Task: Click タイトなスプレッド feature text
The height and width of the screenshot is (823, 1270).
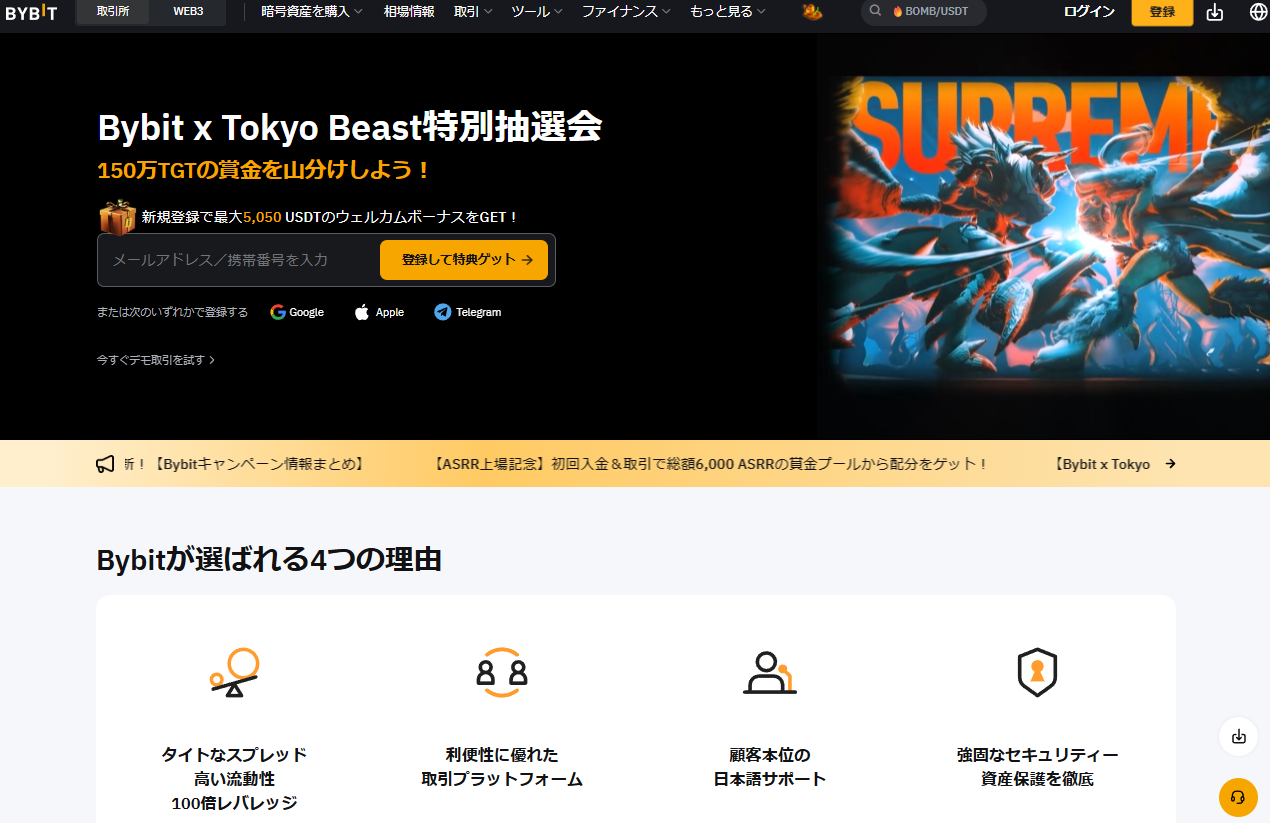Action: [x=234, y=755]
